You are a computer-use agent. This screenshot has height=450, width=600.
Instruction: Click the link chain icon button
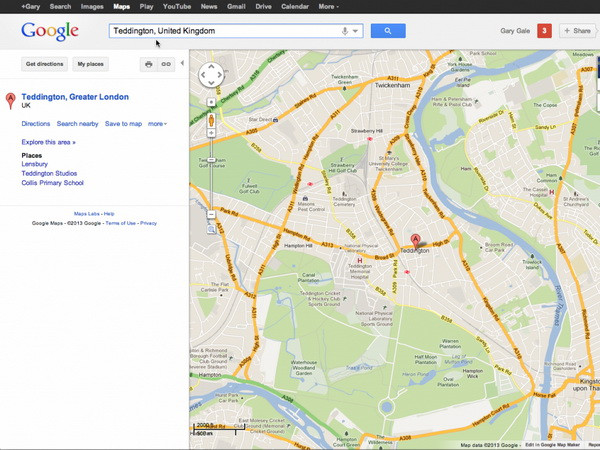point(166,64)
